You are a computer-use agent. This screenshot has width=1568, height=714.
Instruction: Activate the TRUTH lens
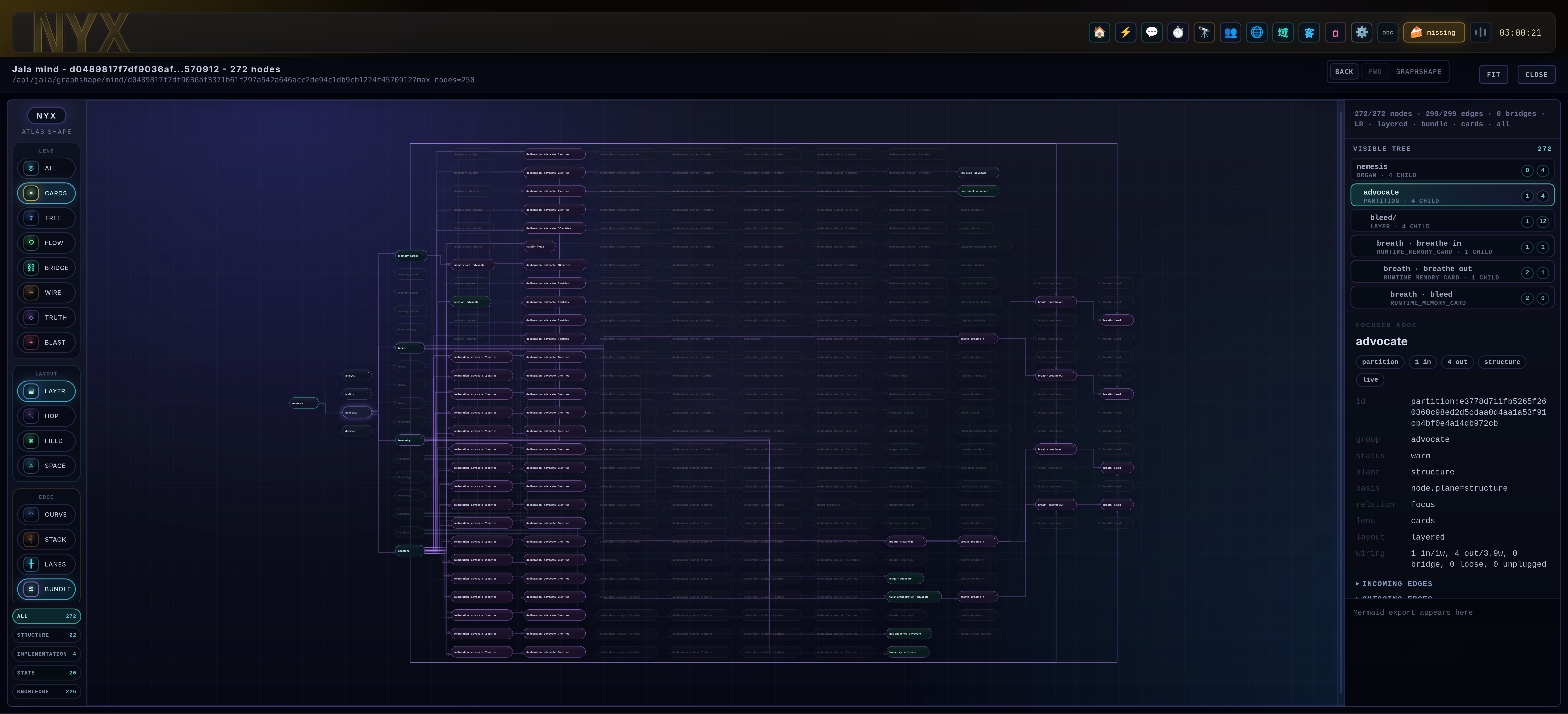pos(46,318)
